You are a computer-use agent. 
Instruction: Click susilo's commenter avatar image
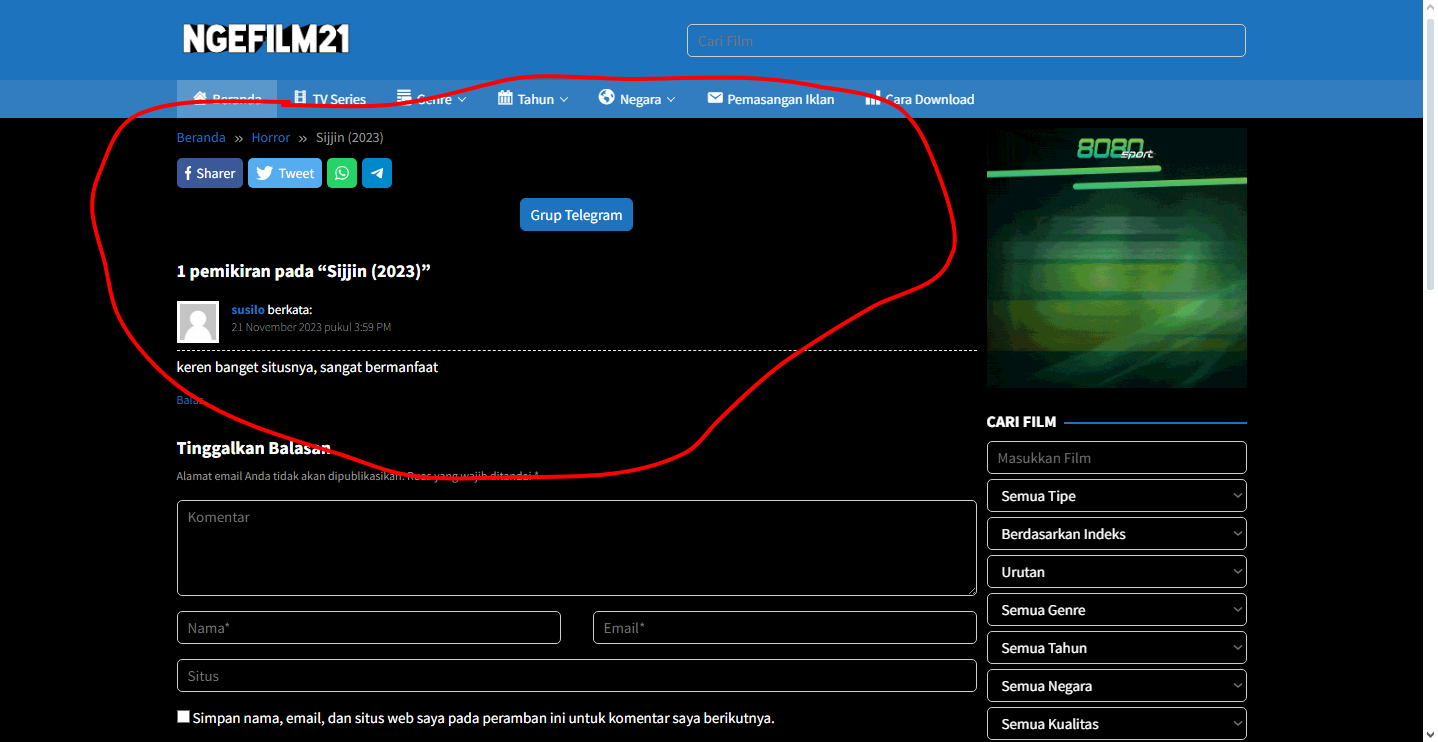pyautogui.click(x=198, y=322)
